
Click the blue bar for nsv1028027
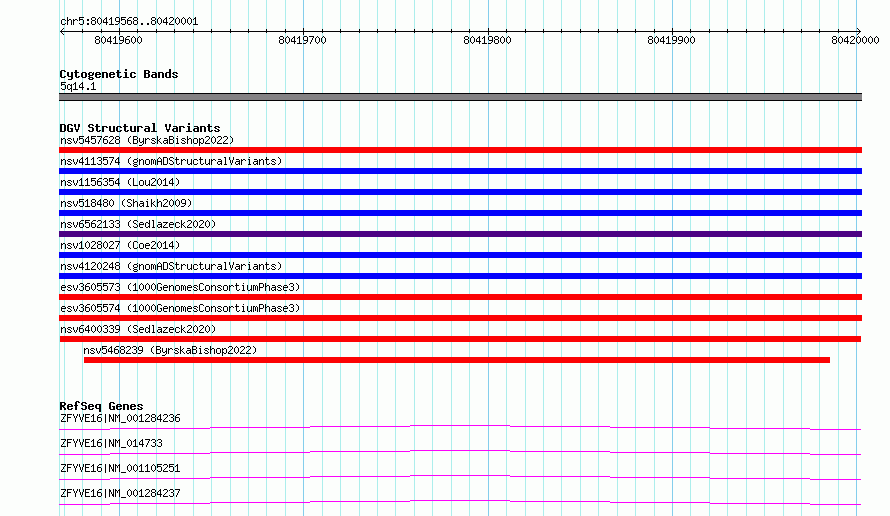coord(460,255)
